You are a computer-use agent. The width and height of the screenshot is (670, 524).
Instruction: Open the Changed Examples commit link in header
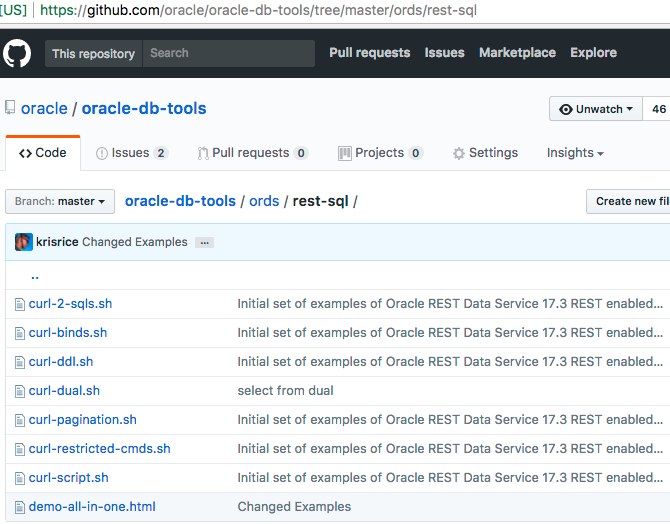pyautogui.click(x=135, y=242)
